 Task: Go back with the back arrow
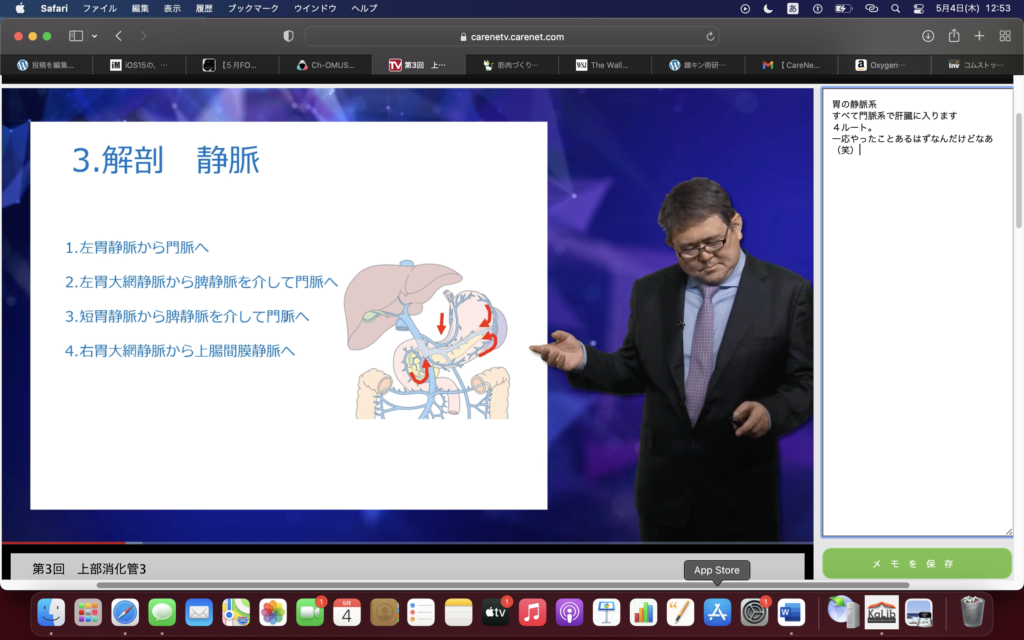point(119,36)
